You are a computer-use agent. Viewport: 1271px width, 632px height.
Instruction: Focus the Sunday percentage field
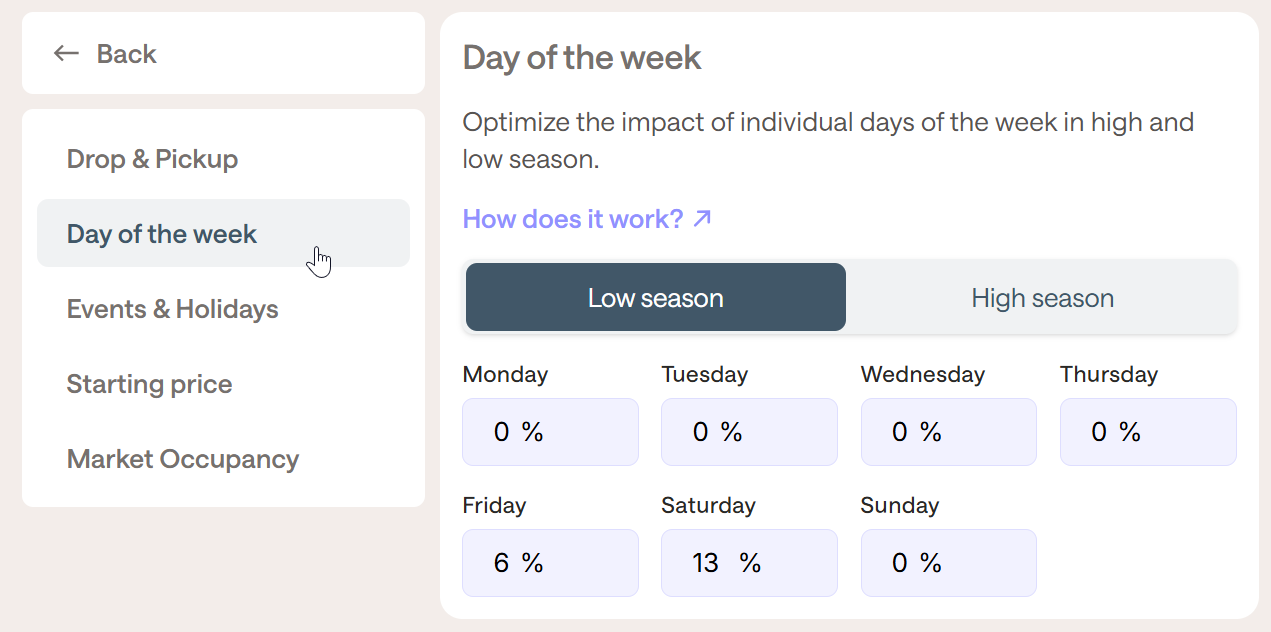point(948,563)
